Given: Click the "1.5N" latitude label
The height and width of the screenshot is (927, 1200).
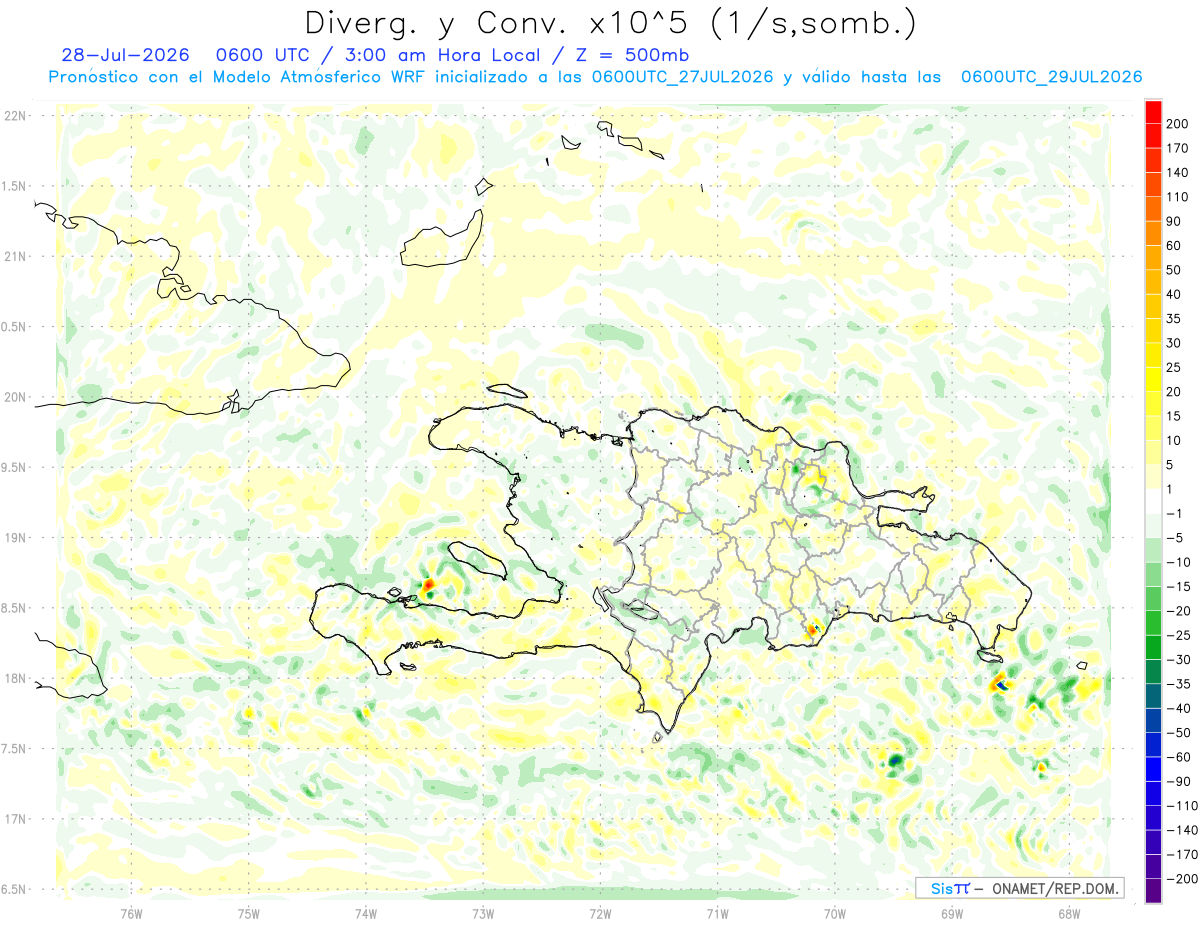Looking at the screenshot, I should click(x=15, y=186).
